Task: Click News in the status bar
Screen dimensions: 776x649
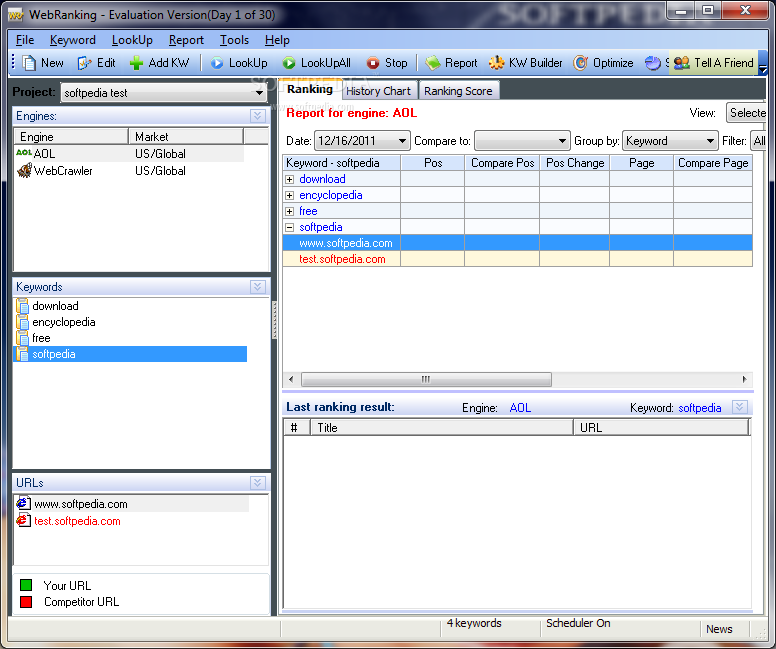Action: [x=719, y=629]
